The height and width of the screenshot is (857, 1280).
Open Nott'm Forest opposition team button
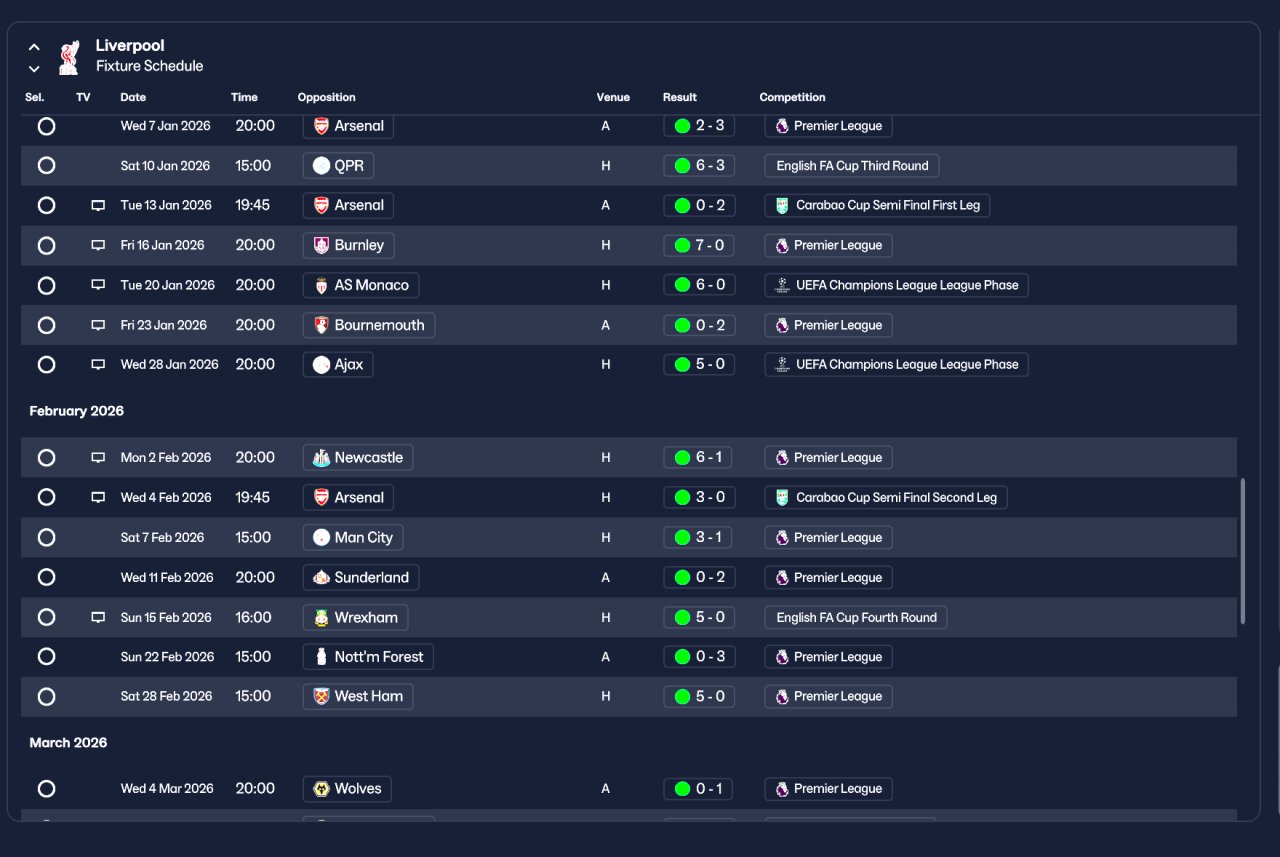[368, 657]
